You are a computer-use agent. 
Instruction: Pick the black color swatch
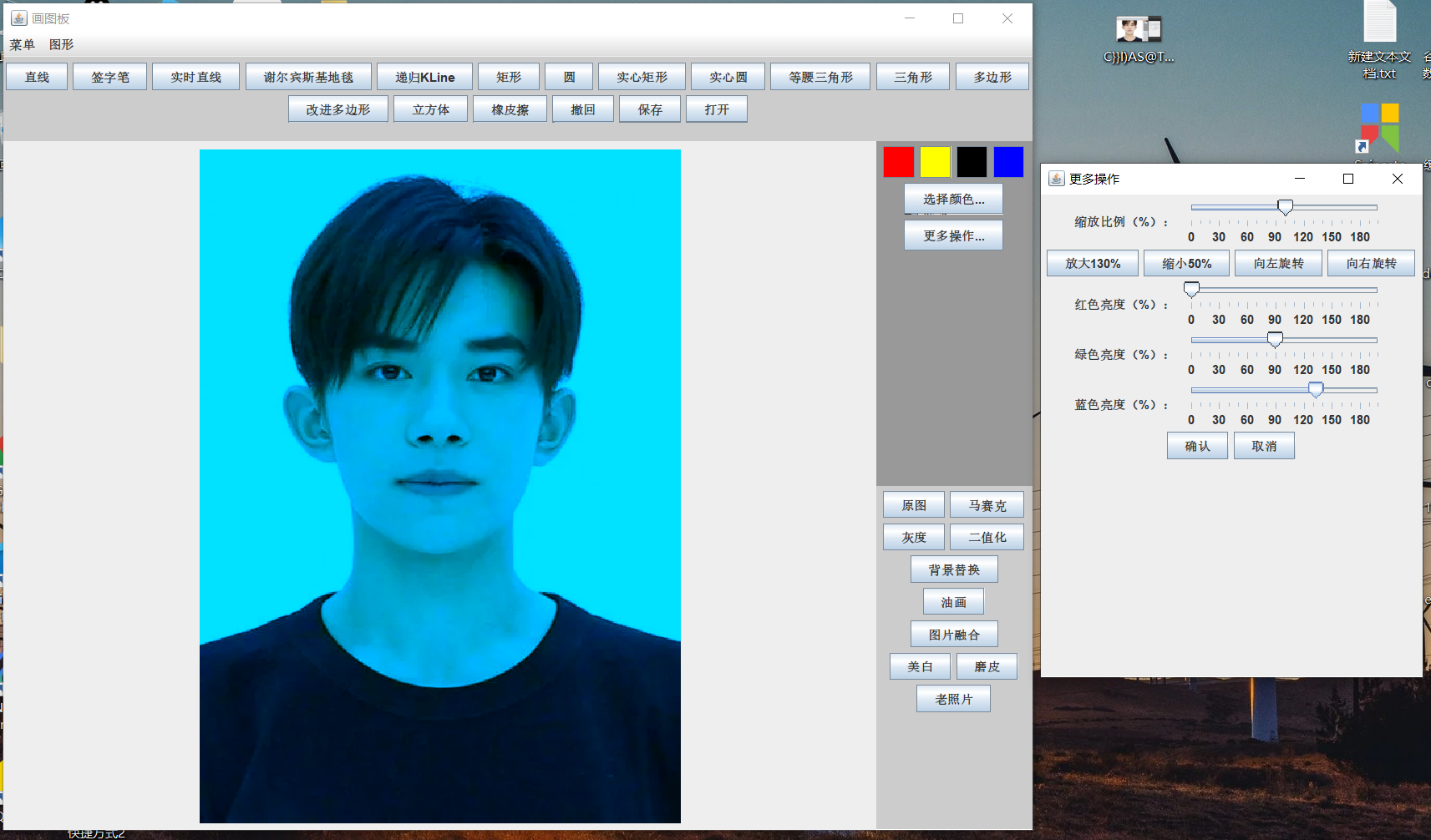[x=972, y=162]
